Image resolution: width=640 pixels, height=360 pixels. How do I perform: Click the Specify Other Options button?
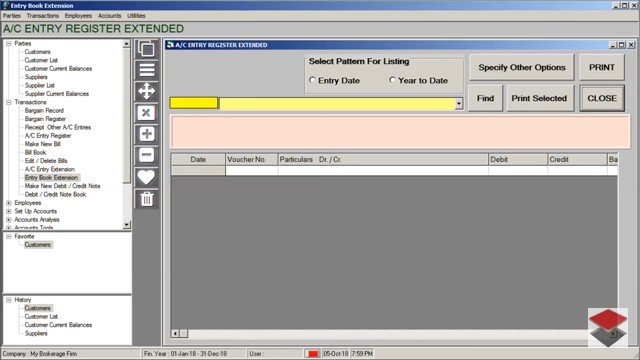[522, 67]
